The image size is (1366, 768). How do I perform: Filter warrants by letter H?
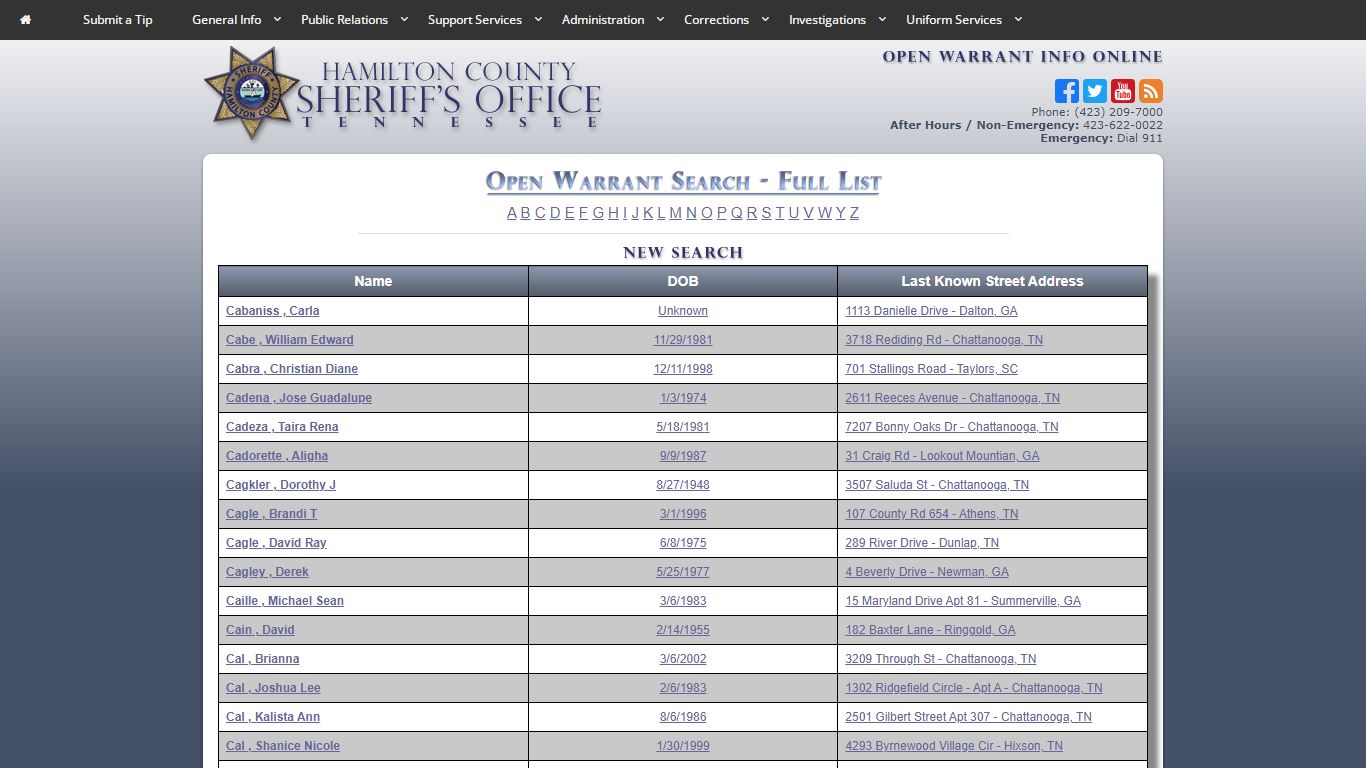point(613,213)
